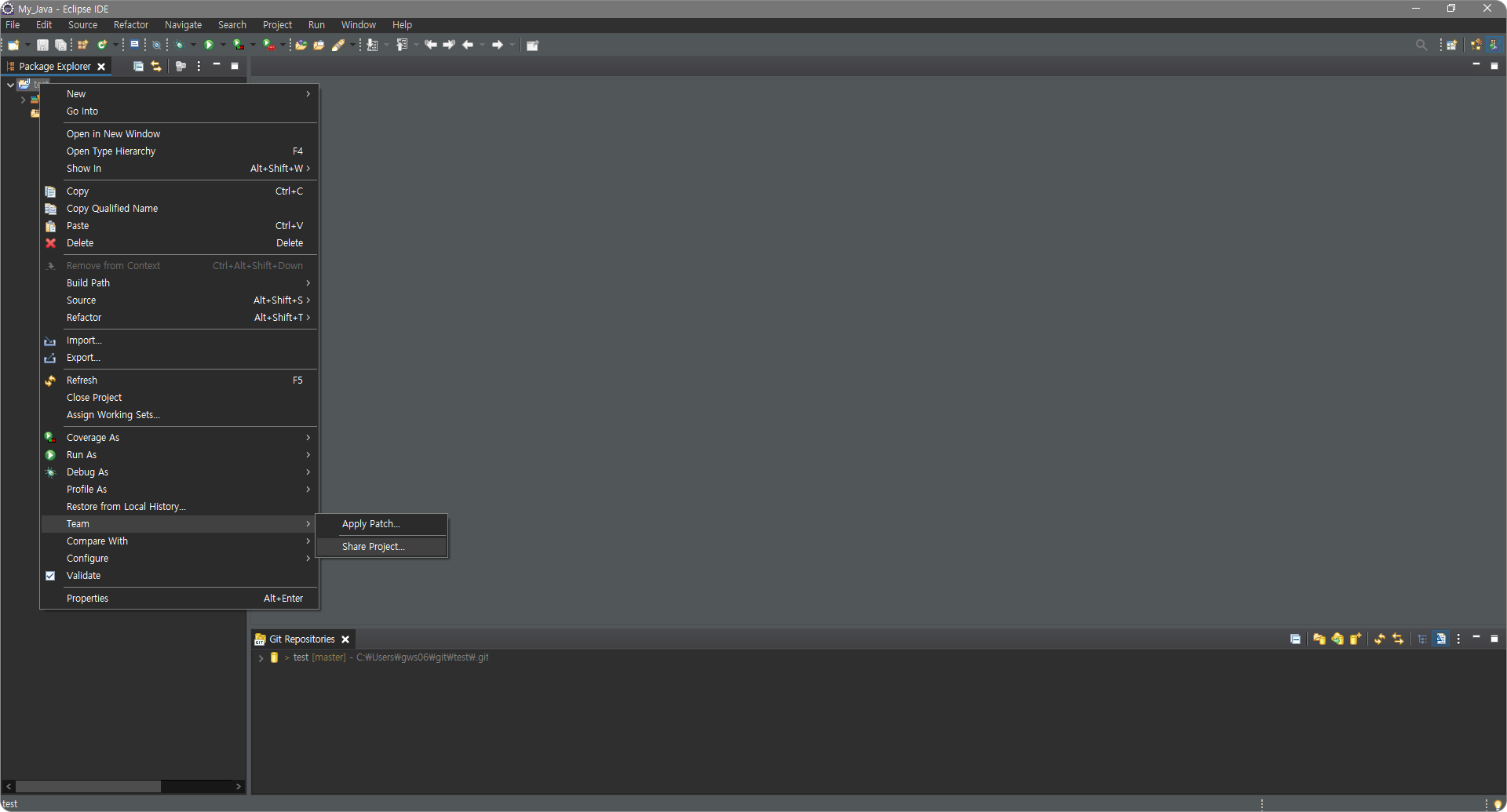Open the Coverage button dropdown arrow
The height and width of the screenshot is (812, 1507).
pos(253,46)
